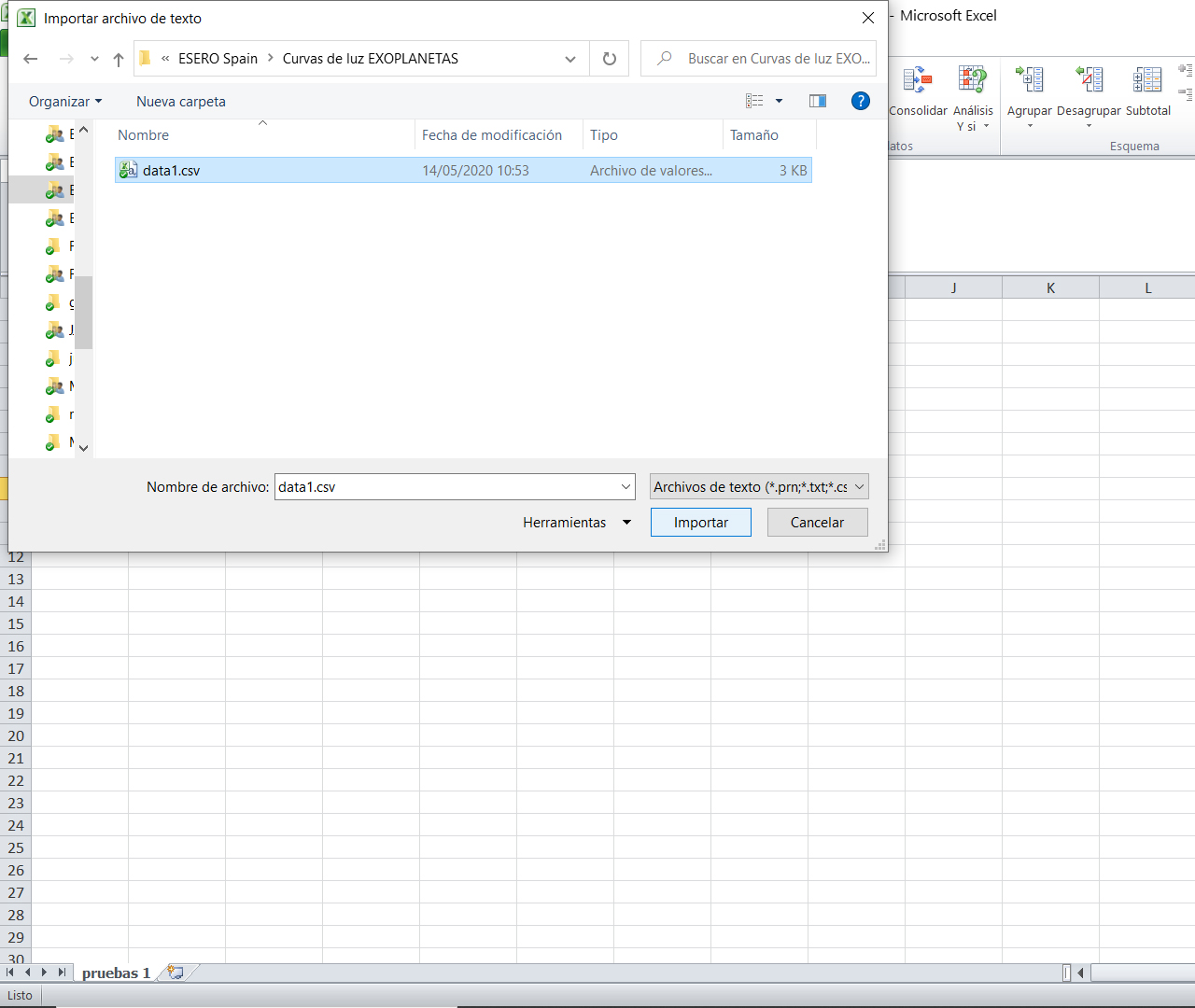Click the Nombre de archivo input field
This screenshot has height=1008, width=1195.
(446, 487)
